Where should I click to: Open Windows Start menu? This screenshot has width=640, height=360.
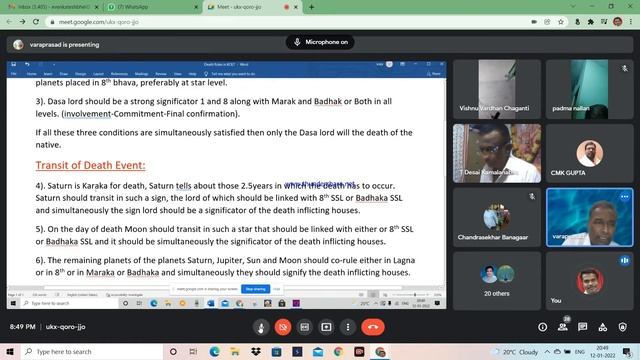pyautogui.click(x=10, y=351)
